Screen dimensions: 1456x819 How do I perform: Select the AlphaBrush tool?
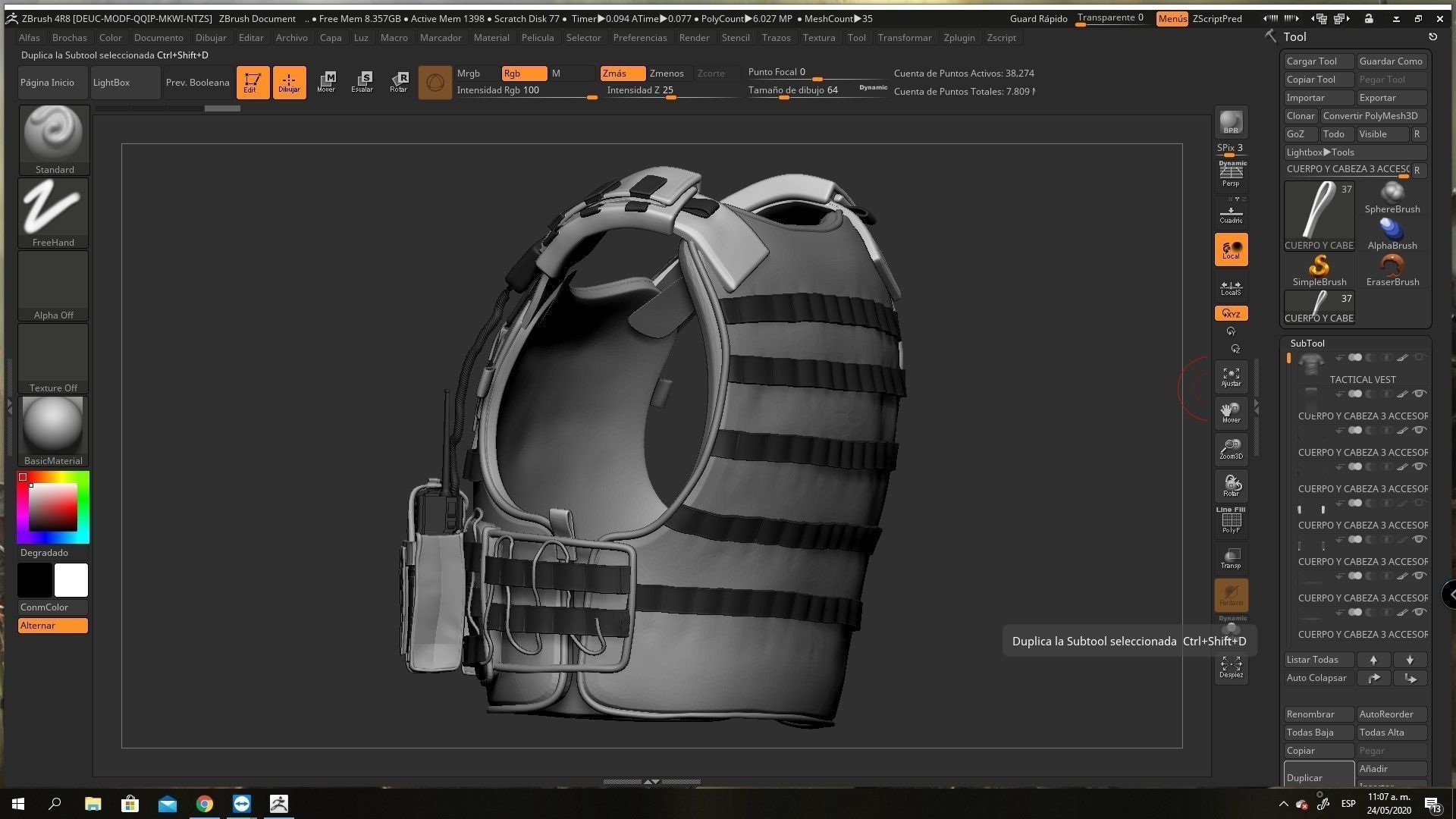(1392, 234)
